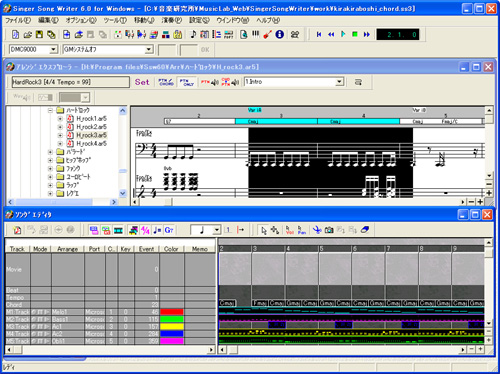This screenshot has width=500, height=374.
Task: Collapse the Hard Rock folder in tree
Action: click(x=50, y=110)
